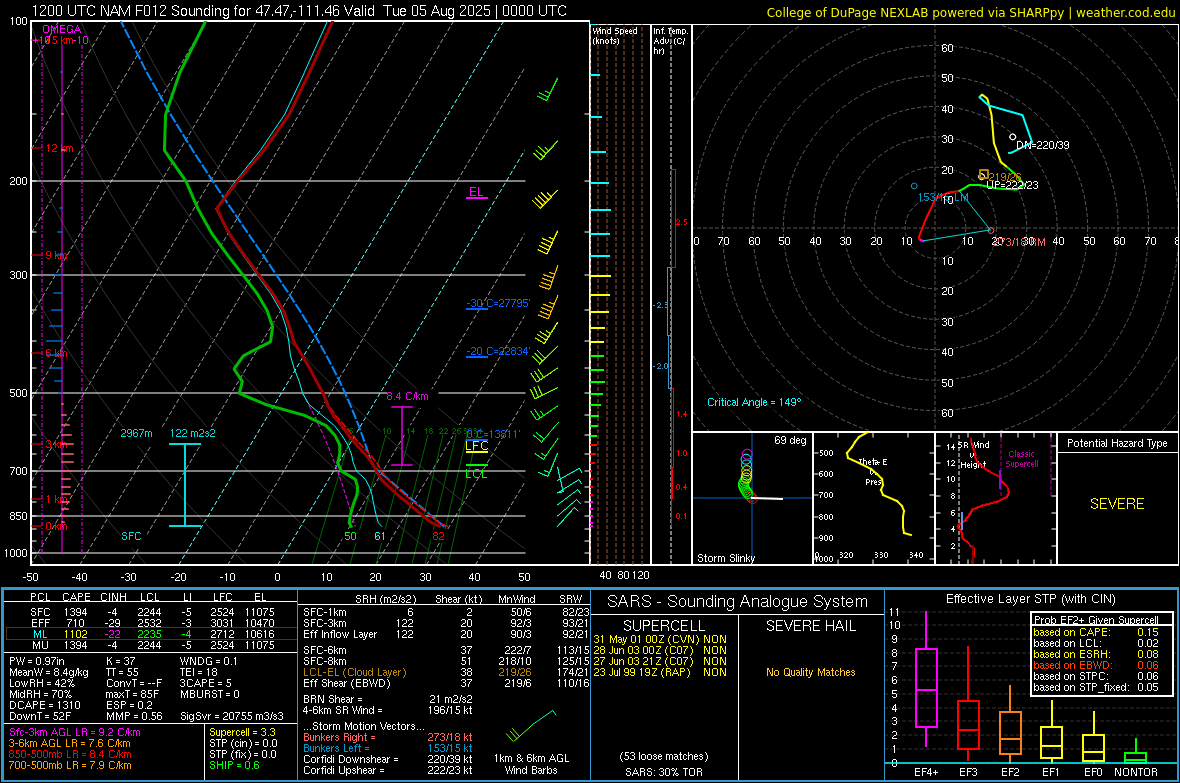Click the 'PW = 0.97in' value
Screen dimensions: 1180x783
point(37,661)
